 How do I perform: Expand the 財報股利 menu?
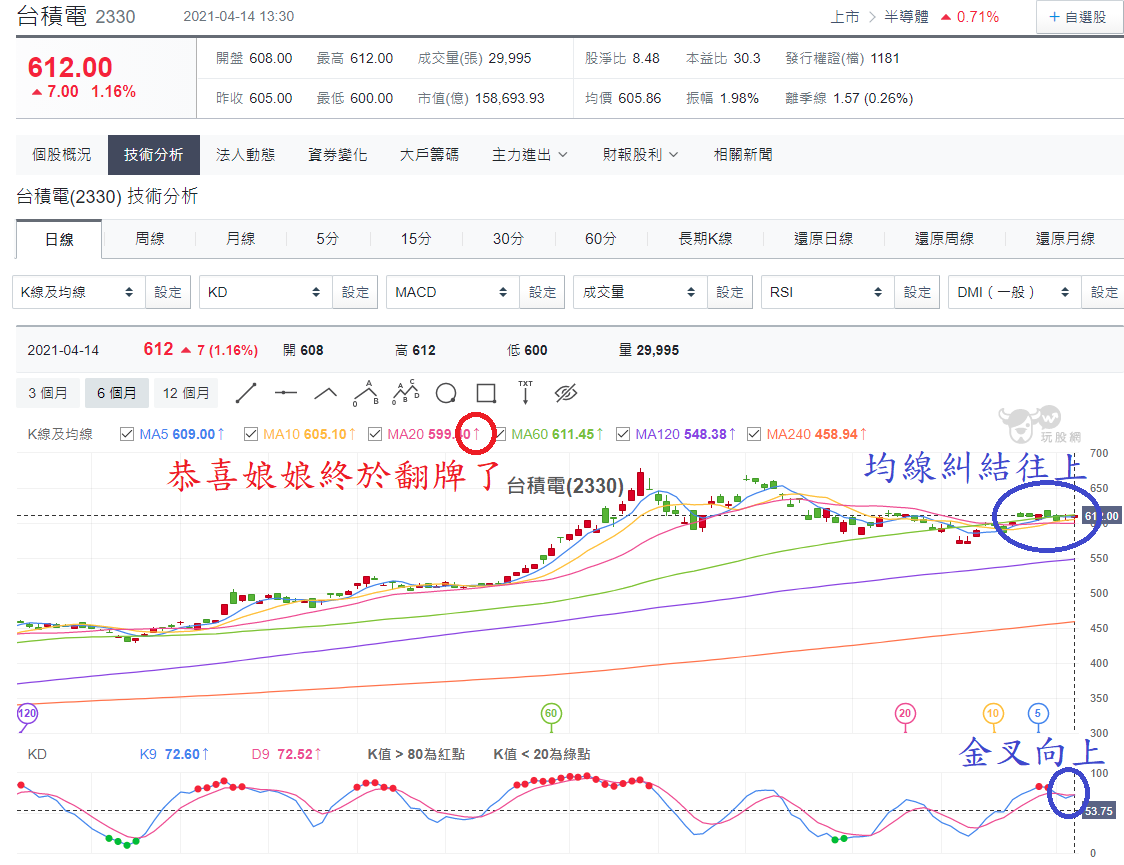(640, 155)
